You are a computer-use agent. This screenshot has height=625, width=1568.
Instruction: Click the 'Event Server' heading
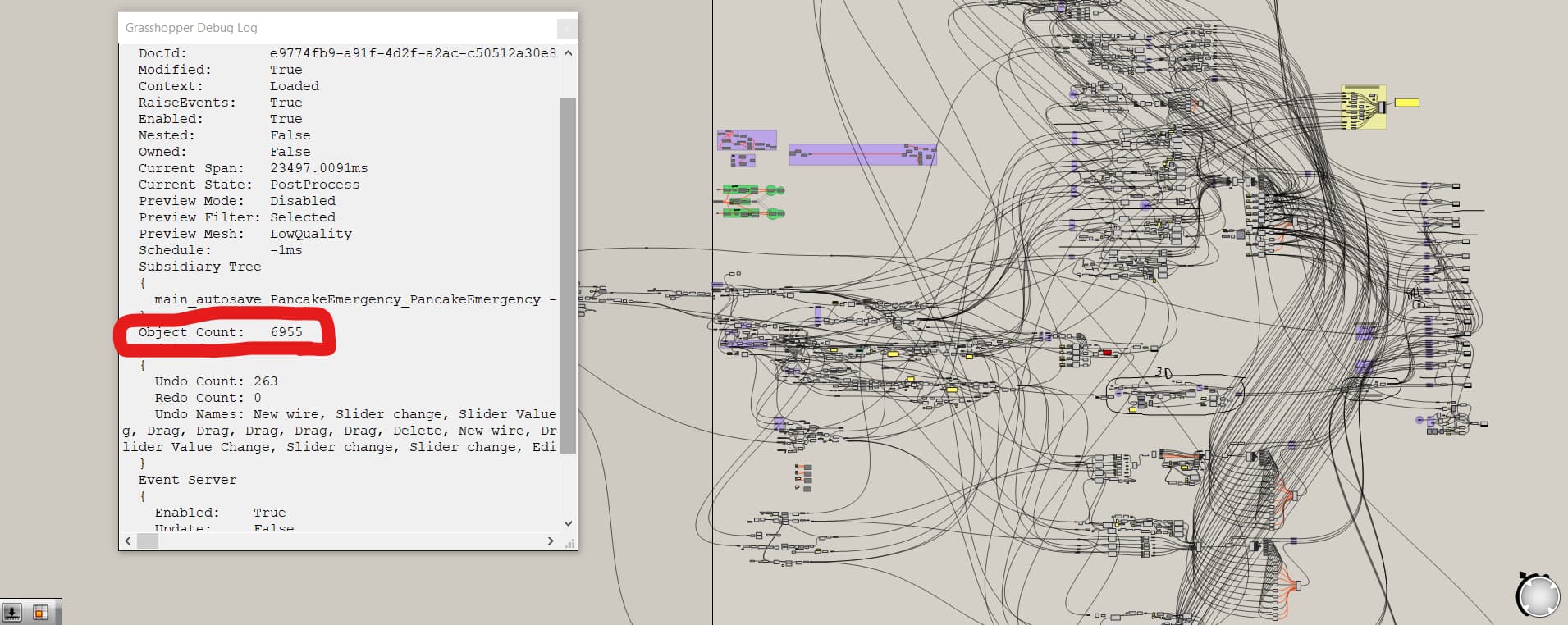click(x=187, y=480)
